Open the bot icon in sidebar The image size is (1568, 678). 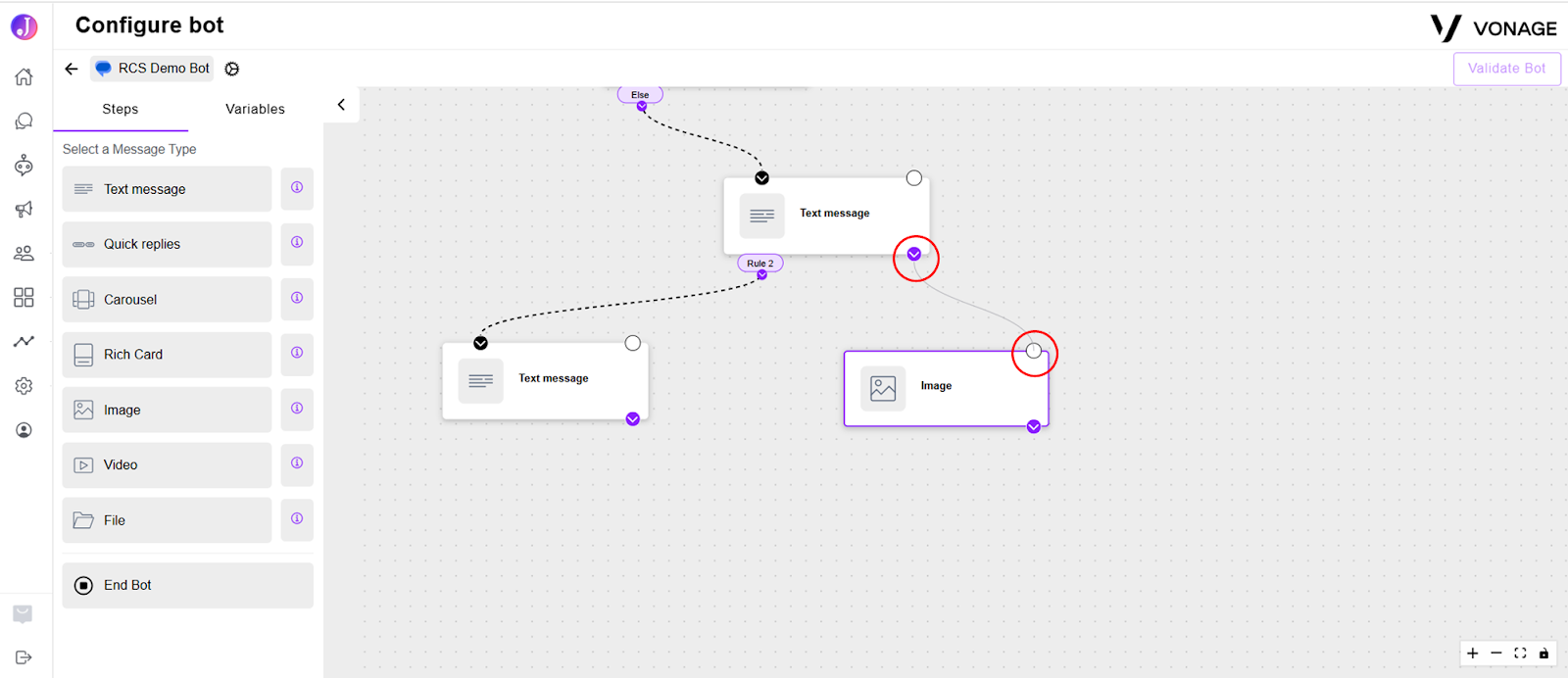coord(24,165)
